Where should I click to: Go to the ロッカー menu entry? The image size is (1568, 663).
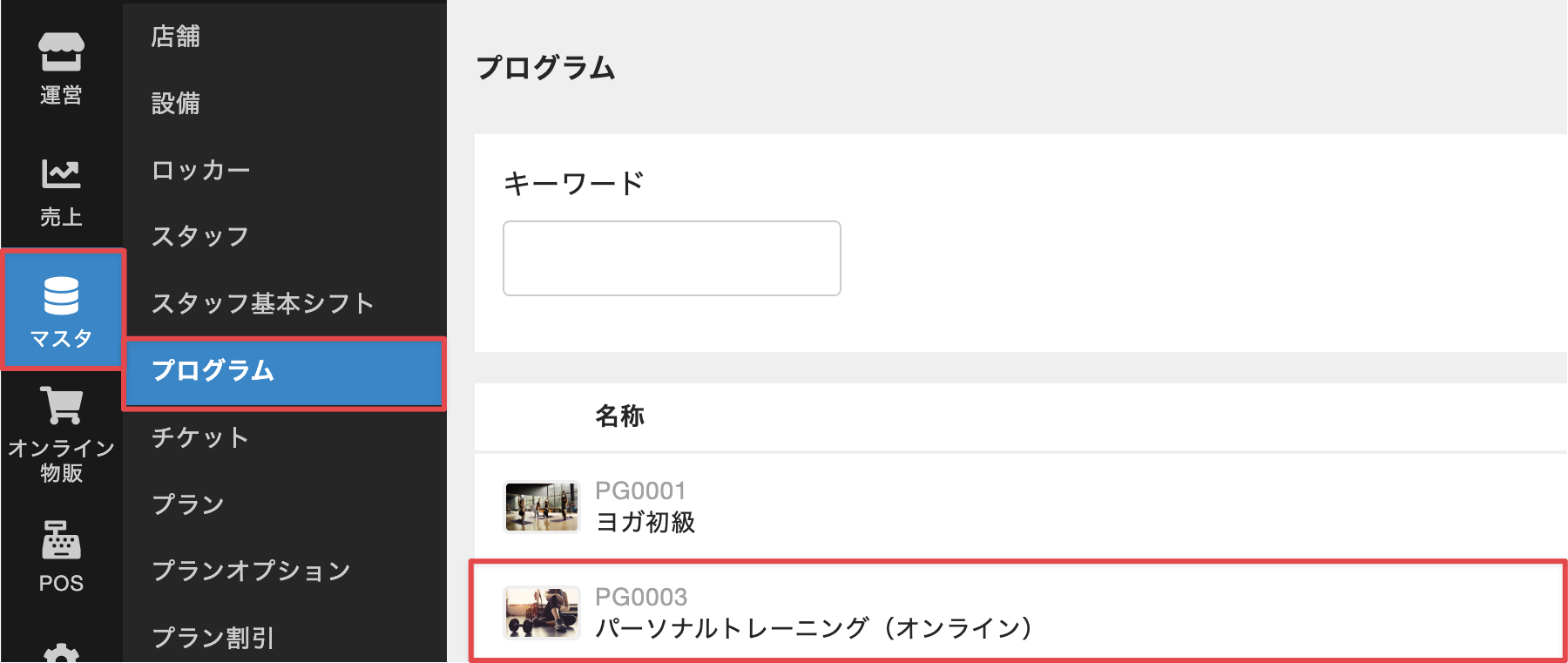click(201, 170)
